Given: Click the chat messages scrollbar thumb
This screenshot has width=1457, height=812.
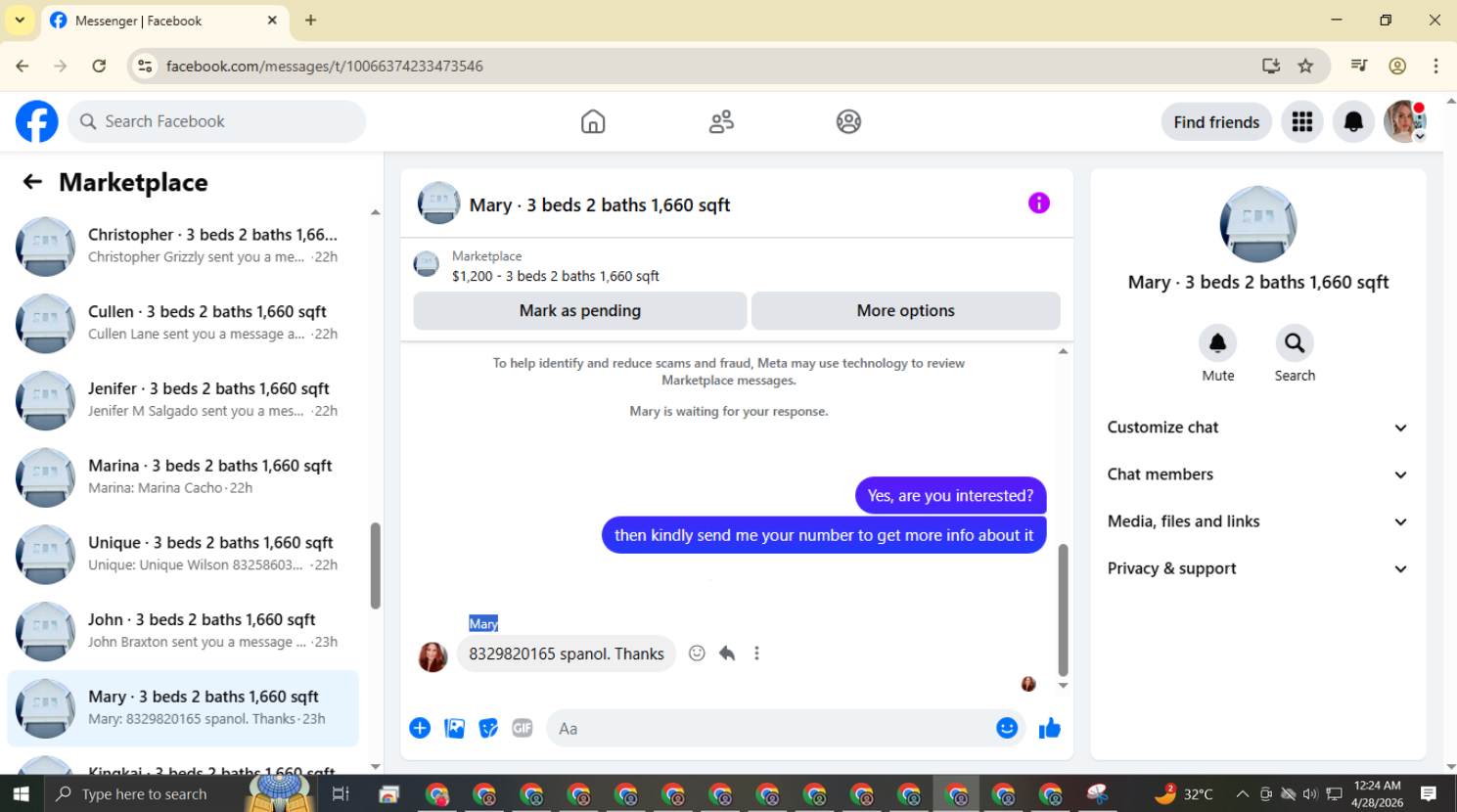Looking at the screenshot, I should pos(1063,609).
